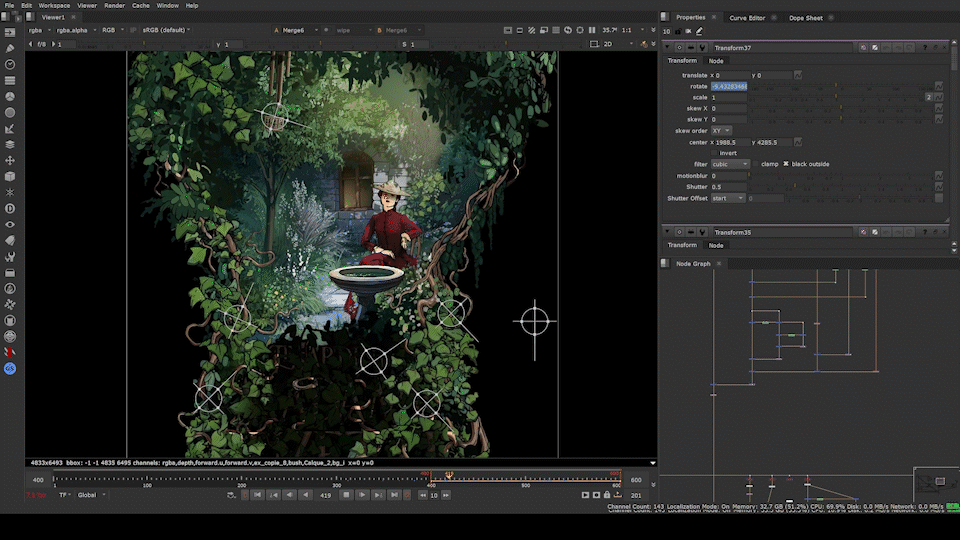Open the Draw nodes toolbar icon
Image resolution: width=960 pixels, height=540 pixels.
coord(10,48)
